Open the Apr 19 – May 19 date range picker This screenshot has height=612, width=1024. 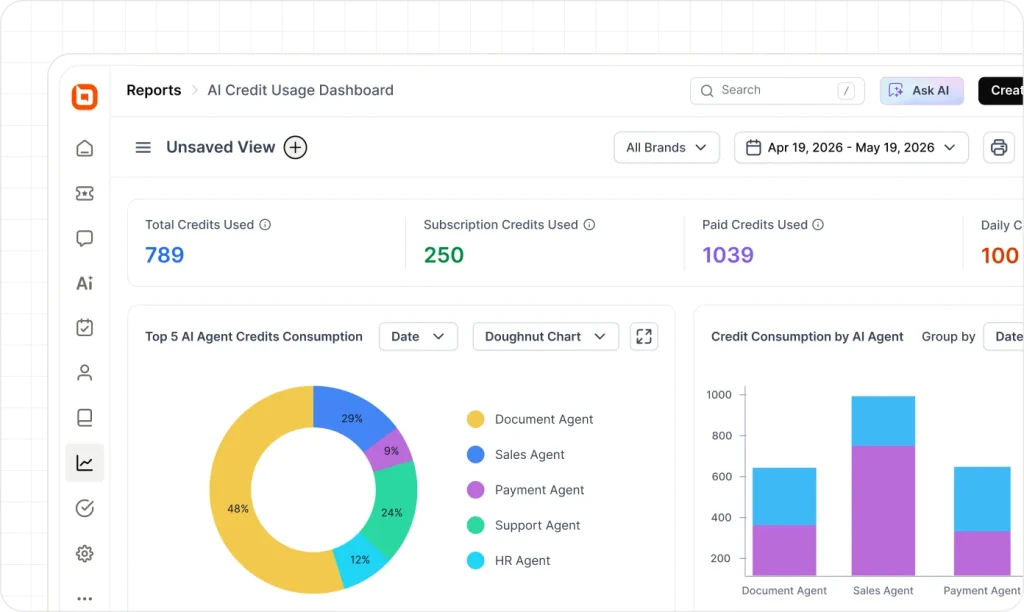[x=851, y=148]
